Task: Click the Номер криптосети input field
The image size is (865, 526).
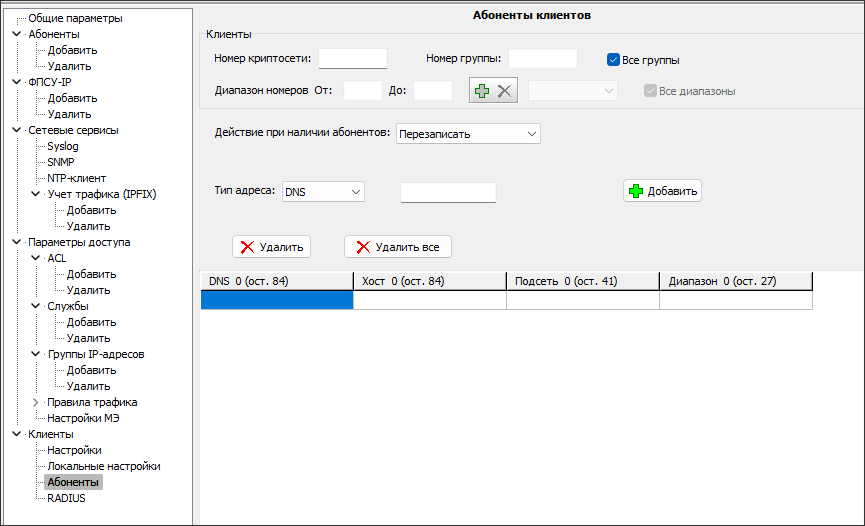Action: coord(352,59)
